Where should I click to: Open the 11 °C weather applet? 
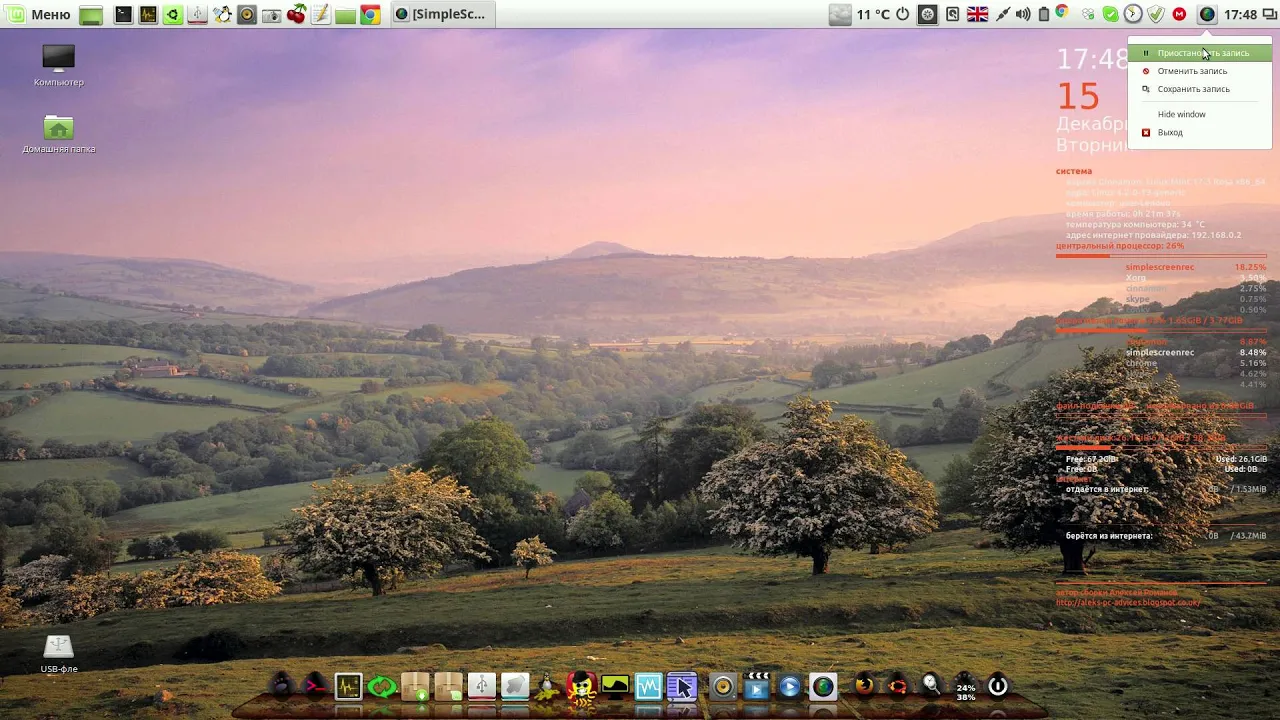pos(860,14)
